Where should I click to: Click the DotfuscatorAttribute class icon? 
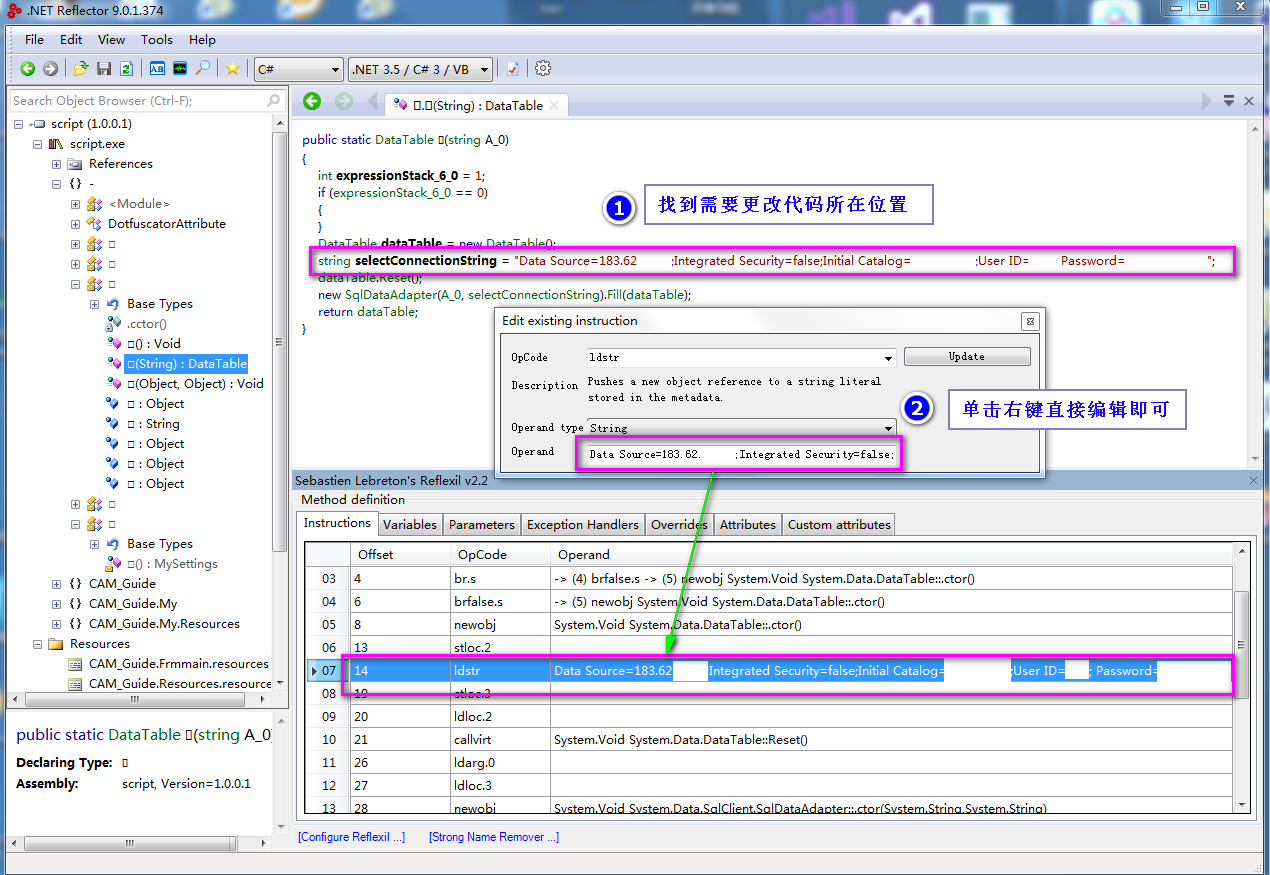click(x=94, y=224)
